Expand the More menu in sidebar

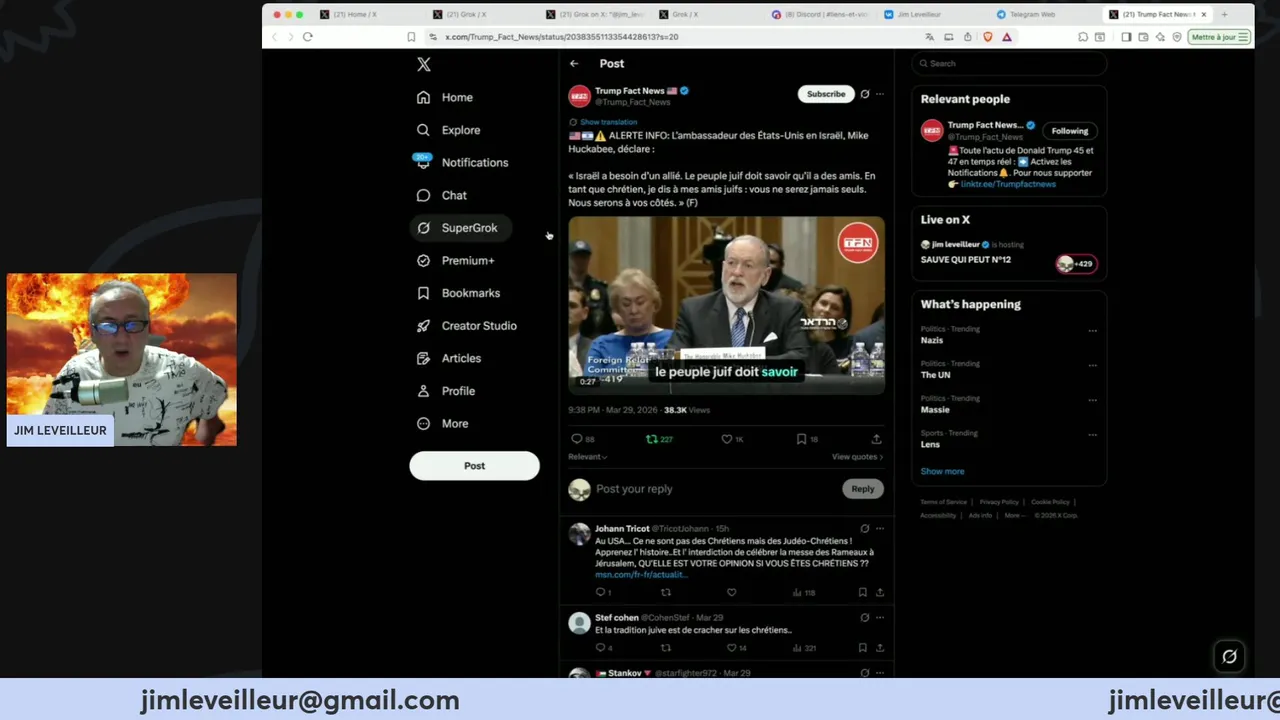443,424
